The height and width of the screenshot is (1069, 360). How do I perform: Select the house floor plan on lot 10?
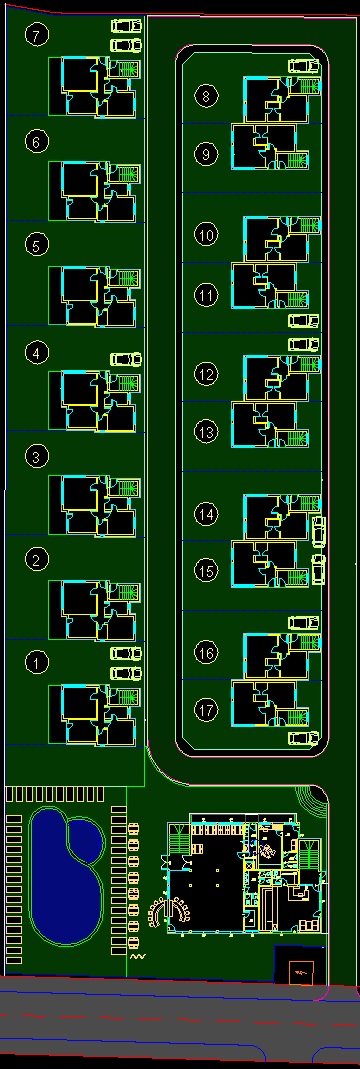coord(282,239)
